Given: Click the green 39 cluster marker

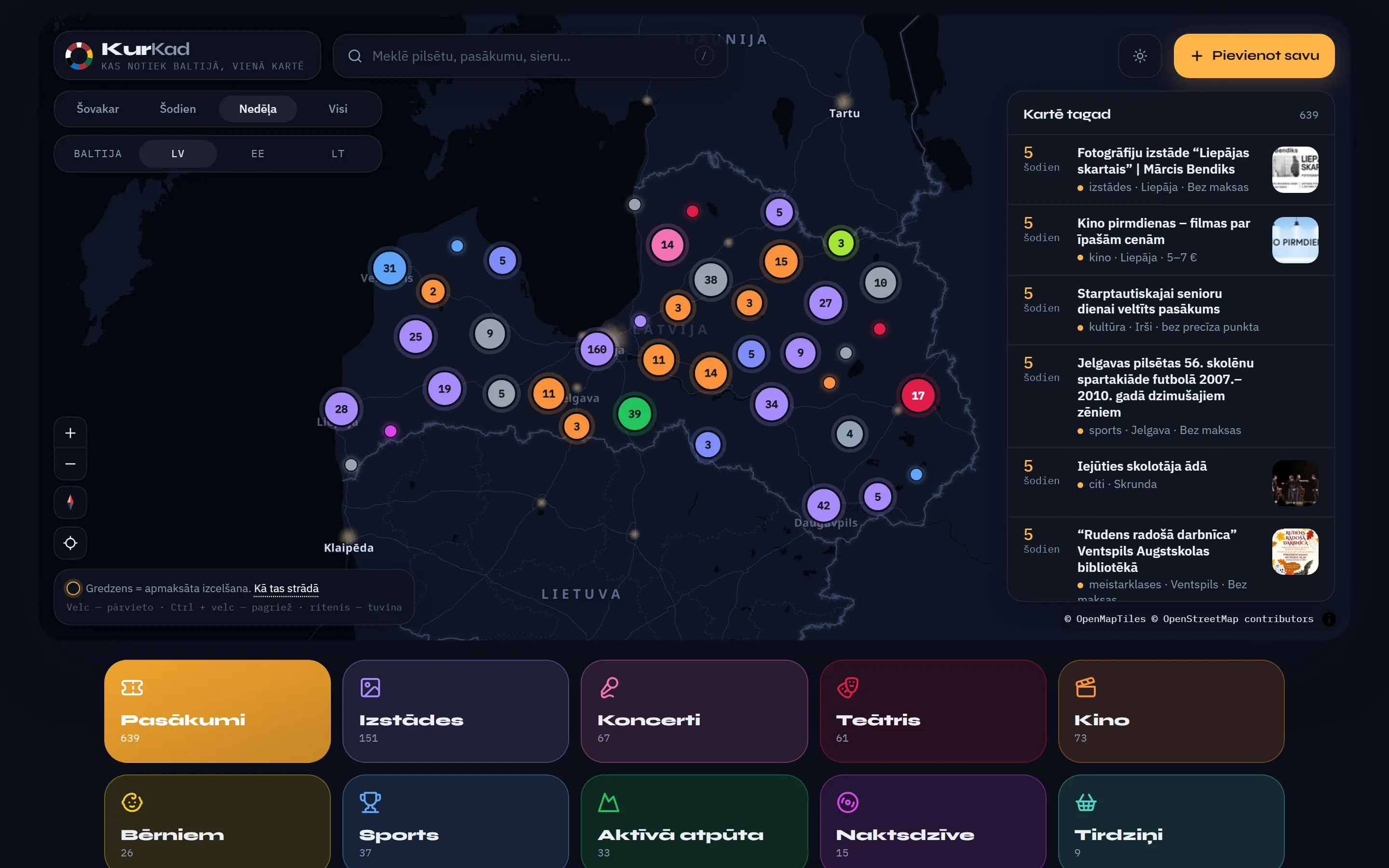Looking at the screenshot, I should (x=634, y=414).
